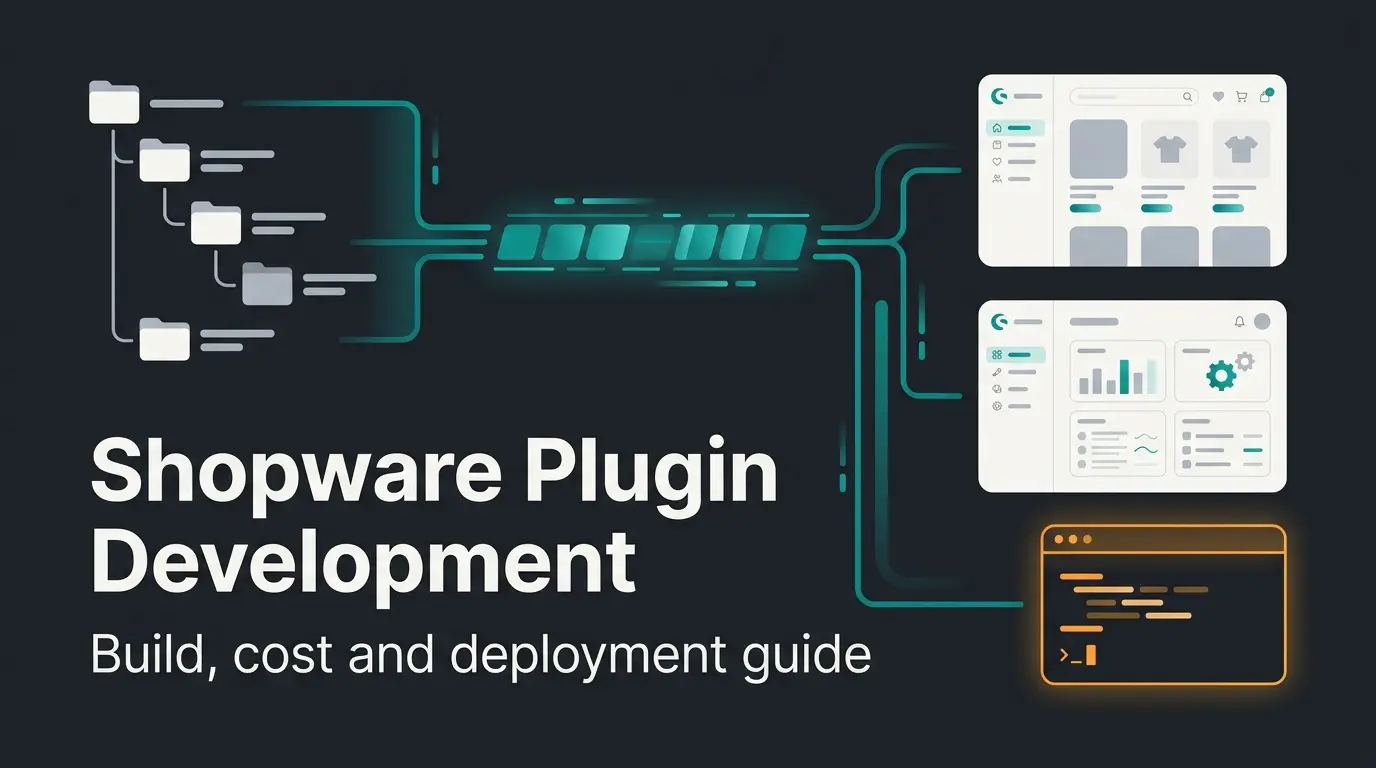This screenshot has width=1376, height=768.
Task: Click the large teal gear in the dashboard card
Action: click(x=1220, y=375)
